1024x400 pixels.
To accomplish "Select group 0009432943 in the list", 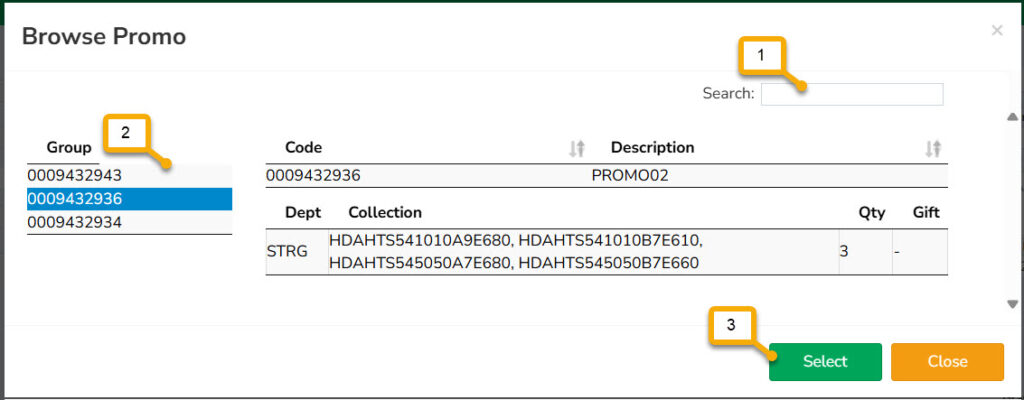I will [75, 176].
